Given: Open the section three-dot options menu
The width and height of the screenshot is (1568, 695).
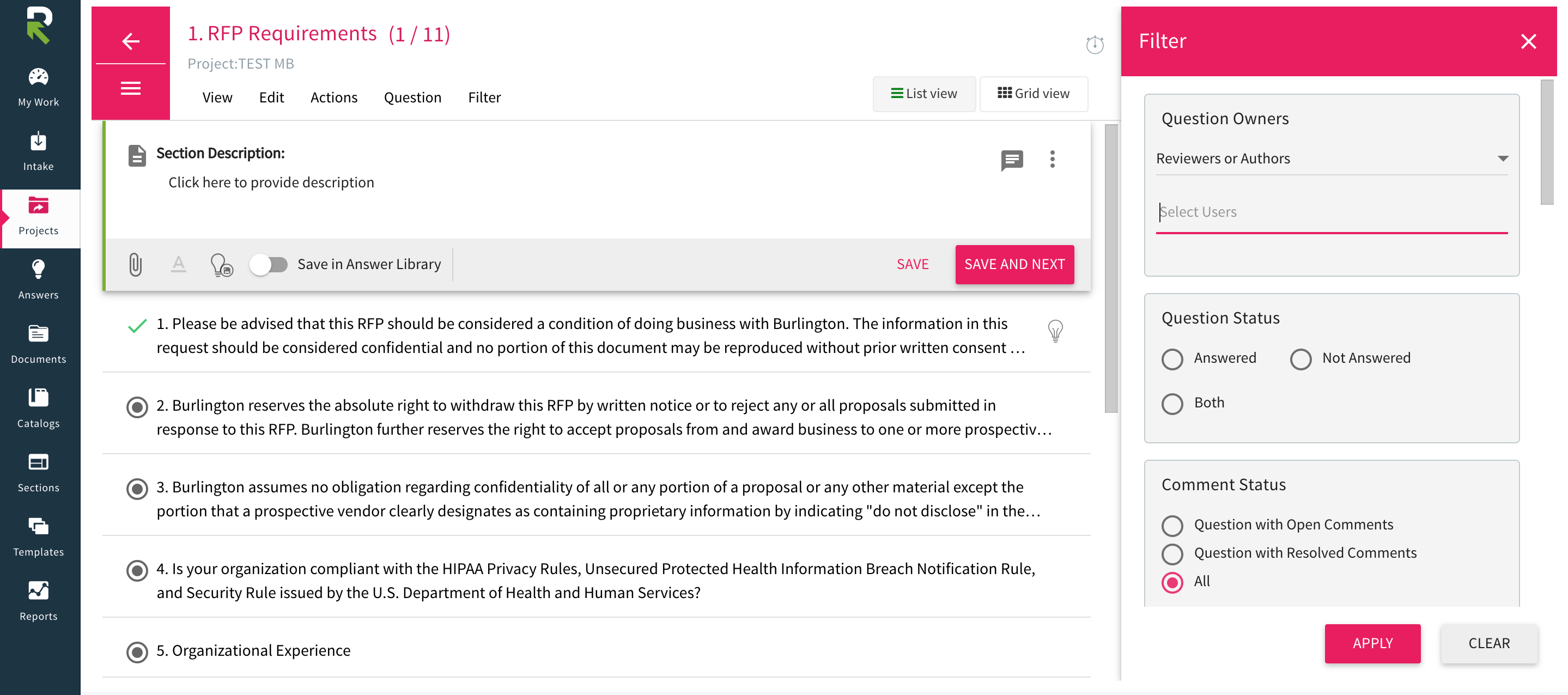Looking at the screenshot, I should (x=1052, y=159).
